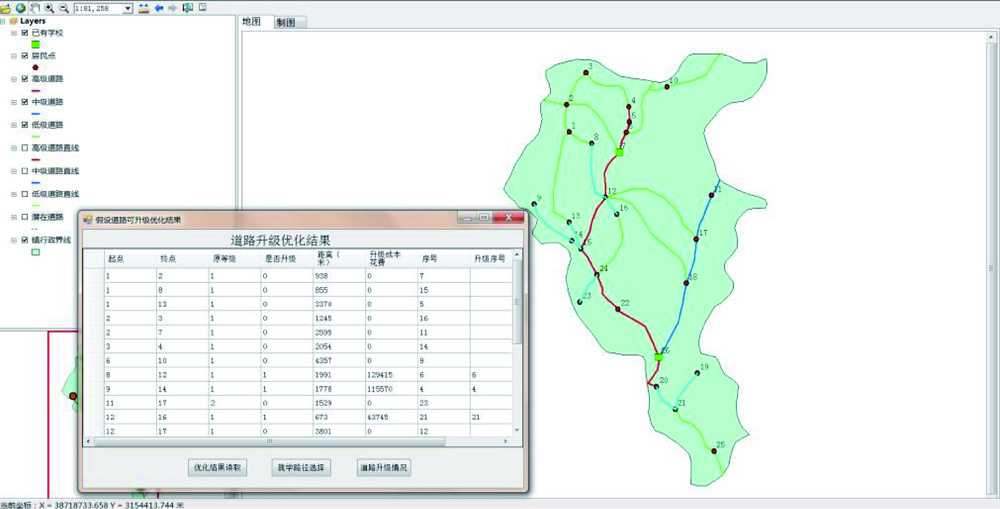Switch to the 制图 tab
Screen dimensions: 1000x509
[285, 23]
